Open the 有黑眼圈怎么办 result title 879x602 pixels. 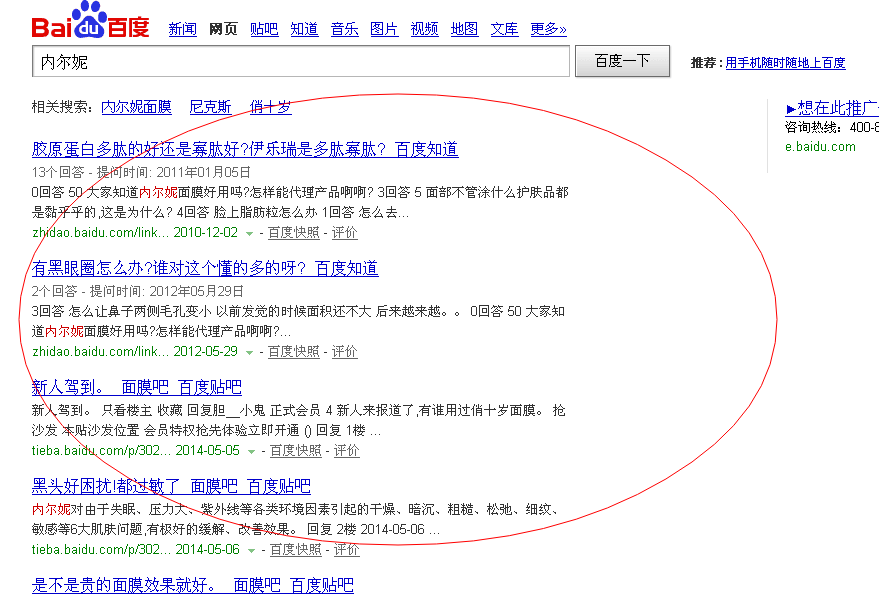click(205, 268)
